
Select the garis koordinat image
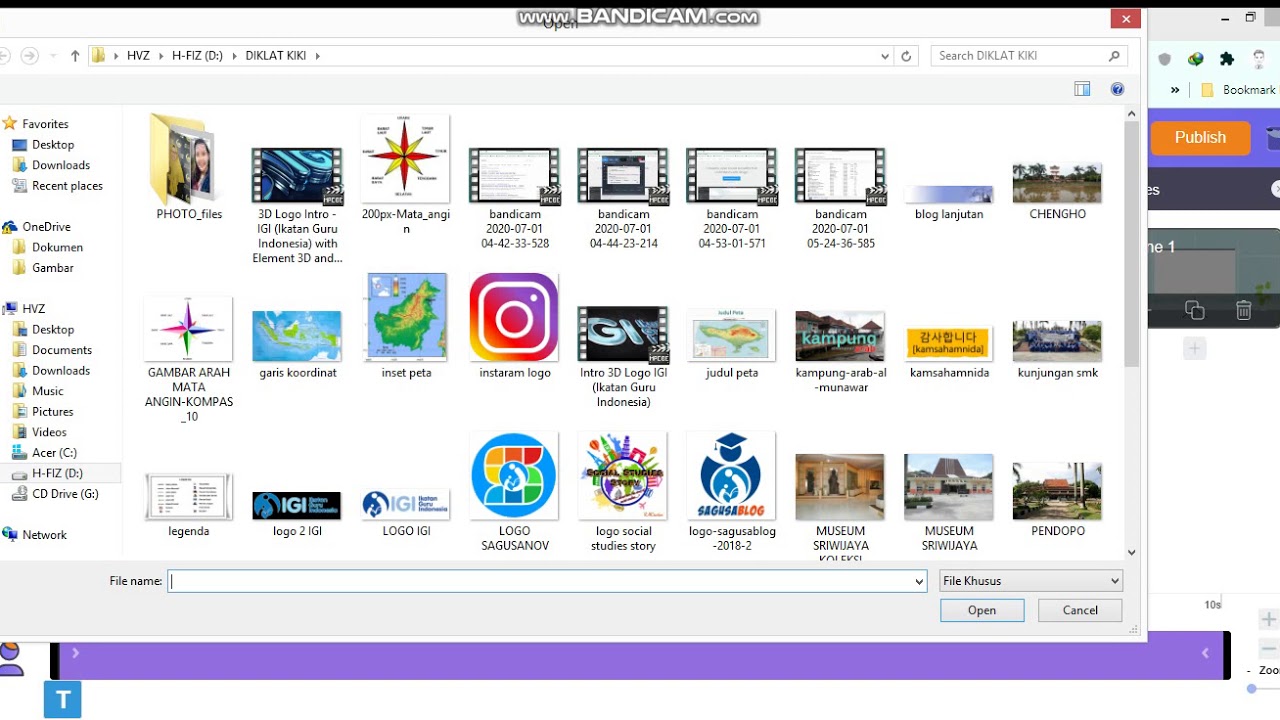[x=297, y=337]
